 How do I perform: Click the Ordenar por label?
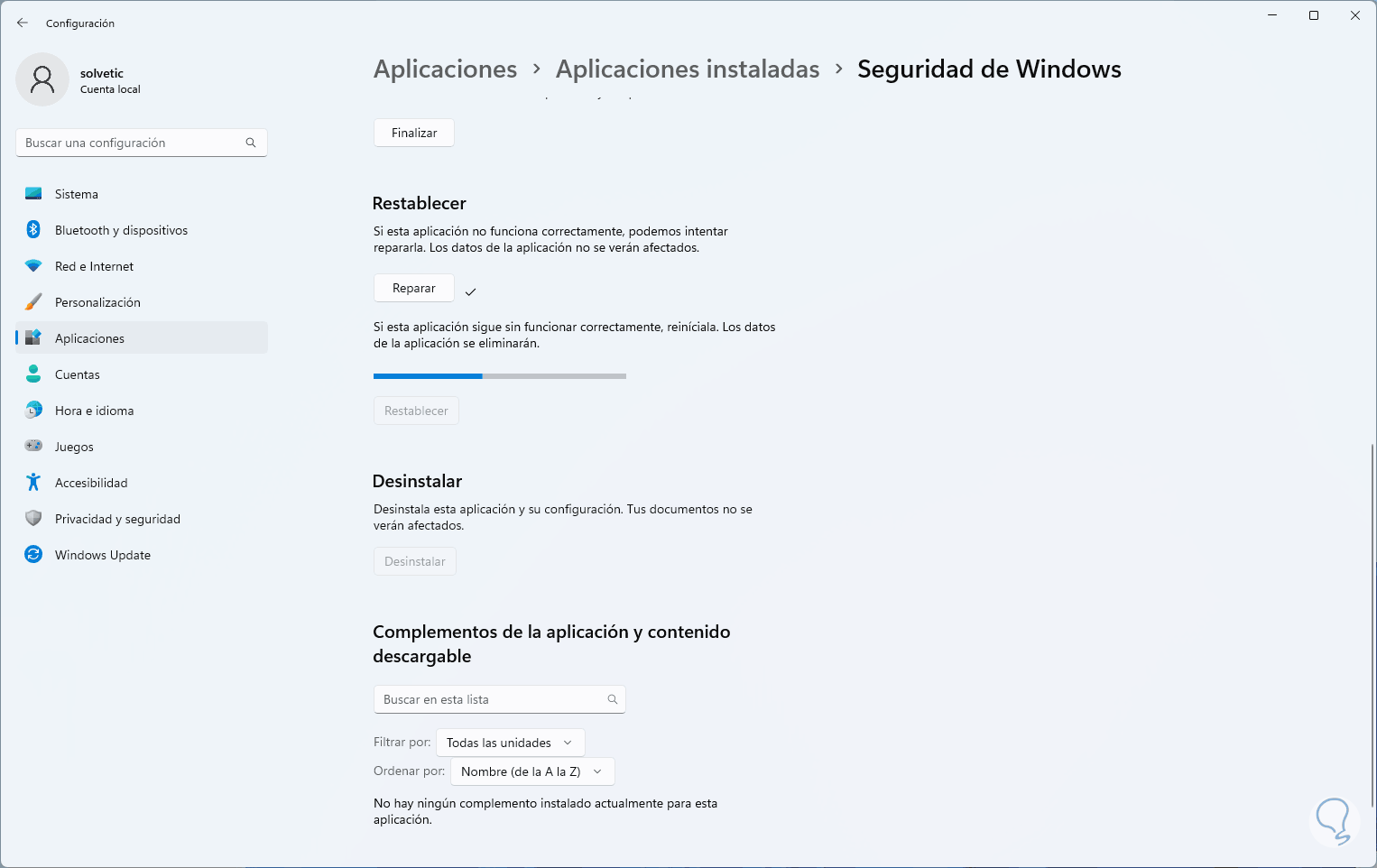click(410, 771)
